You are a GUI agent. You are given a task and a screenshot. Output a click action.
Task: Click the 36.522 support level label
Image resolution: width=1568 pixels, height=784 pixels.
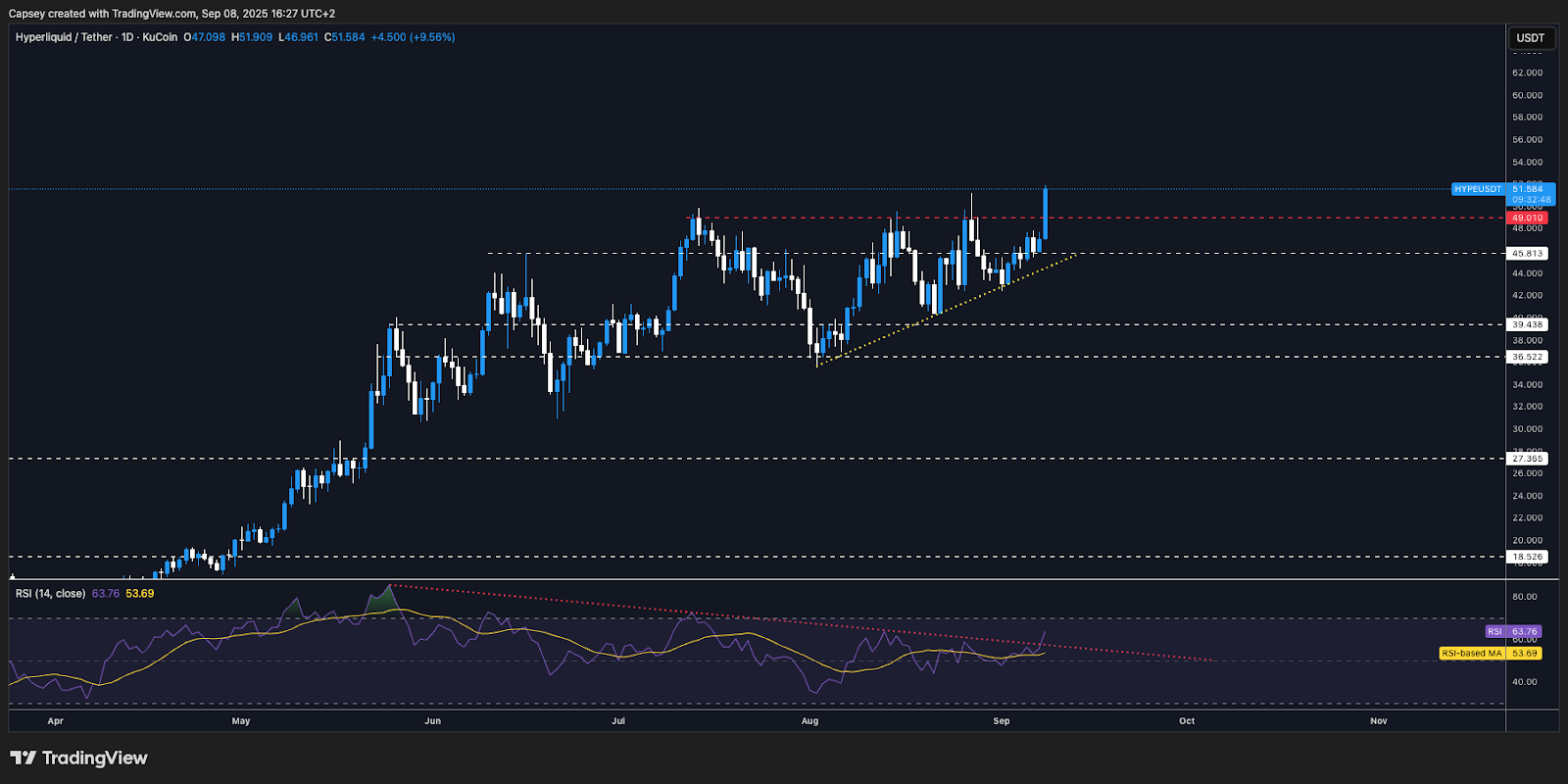pos(1527,358)
